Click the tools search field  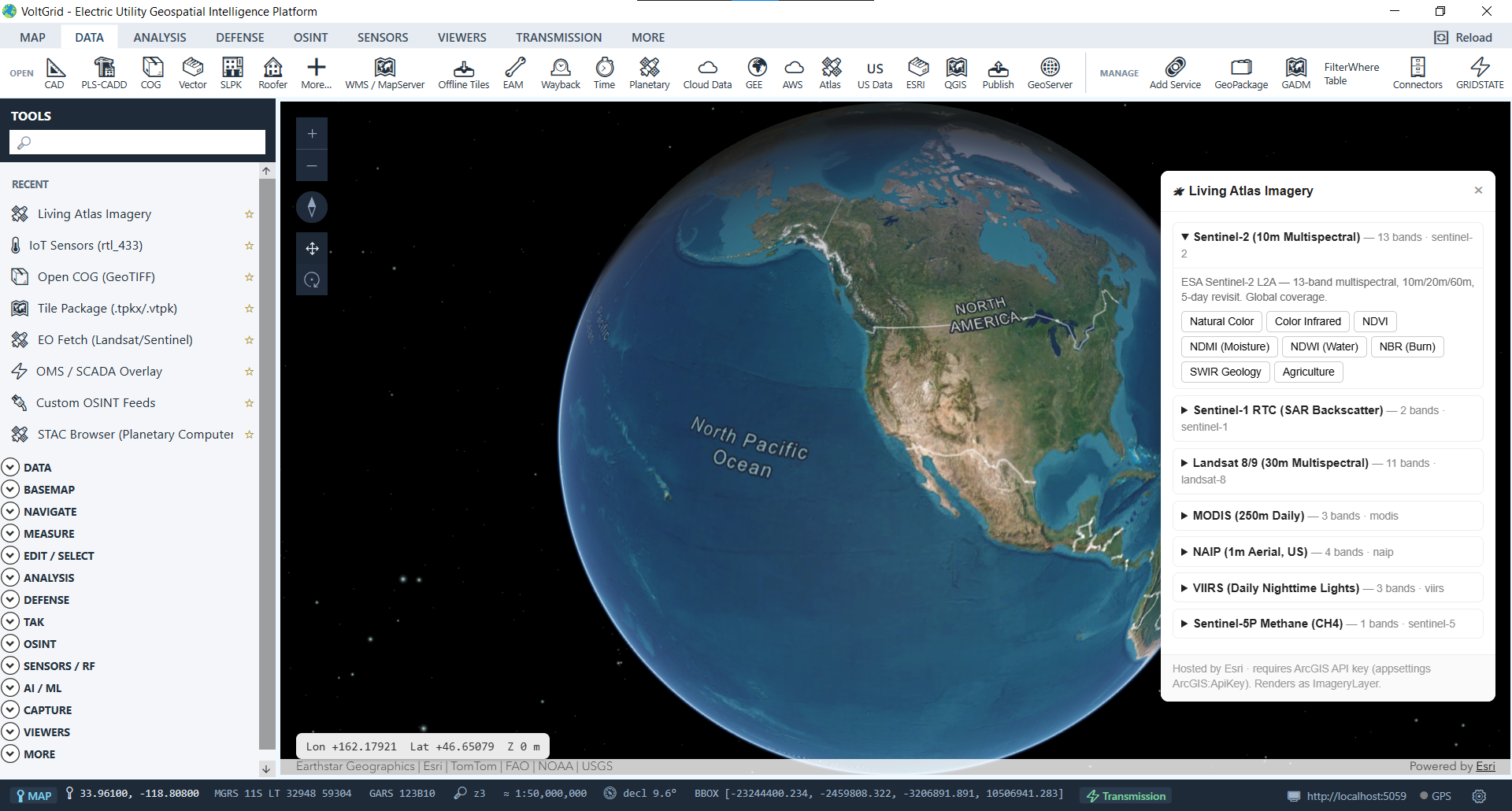click(x=137, y=143)
